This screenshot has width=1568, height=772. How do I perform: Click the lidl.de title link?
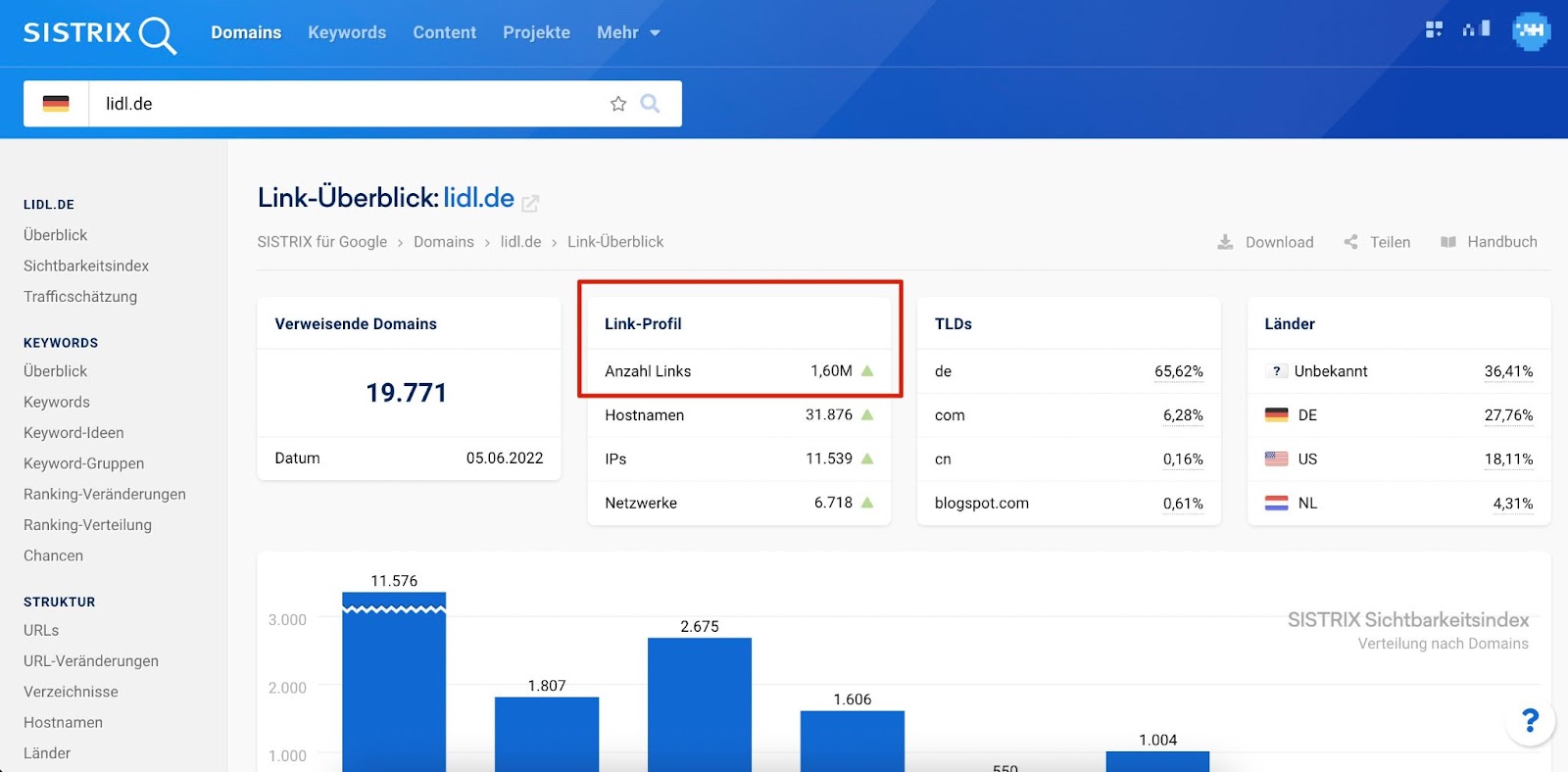coord(478,198)
